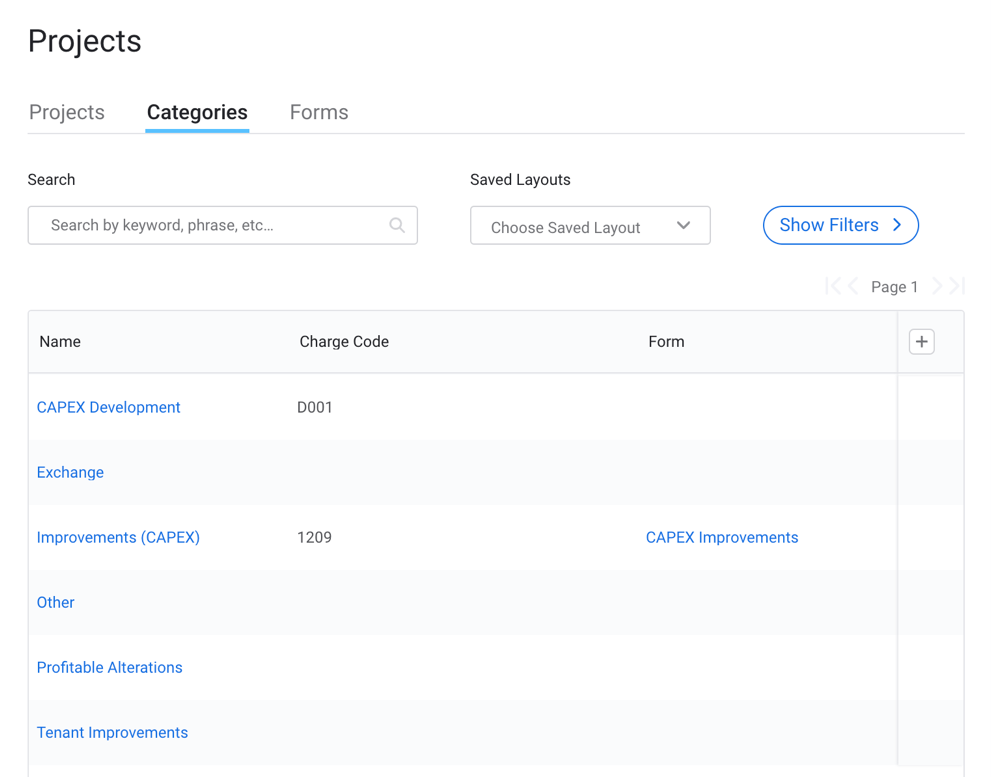Open the Tenant Improvements category

click(112, 732)
